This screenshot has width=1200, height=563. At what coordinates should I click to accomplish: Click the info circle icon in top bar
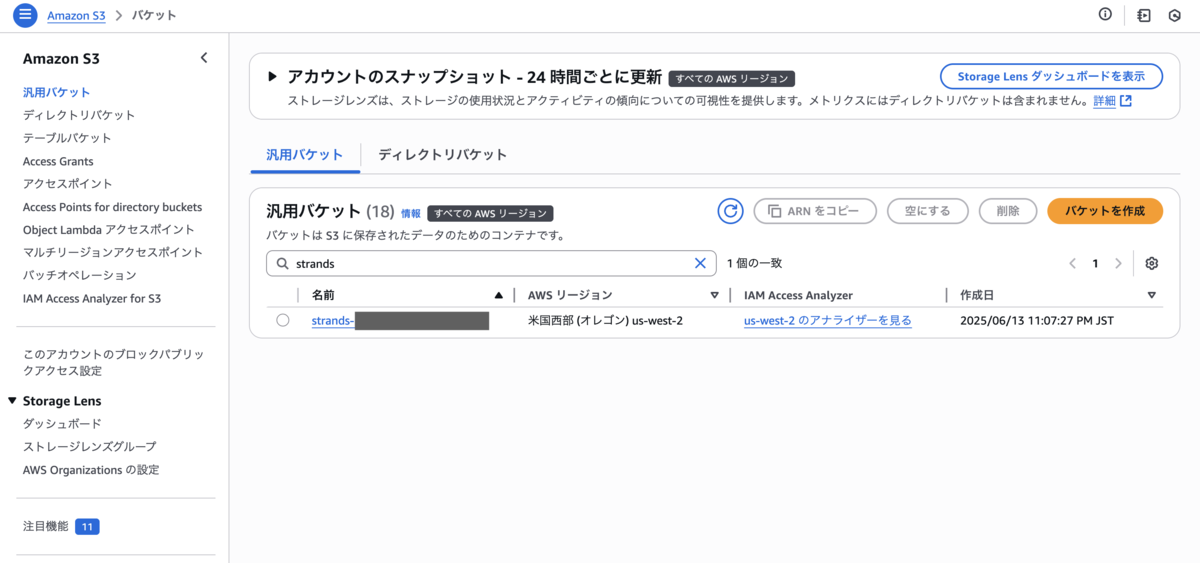coord(1105,14)
